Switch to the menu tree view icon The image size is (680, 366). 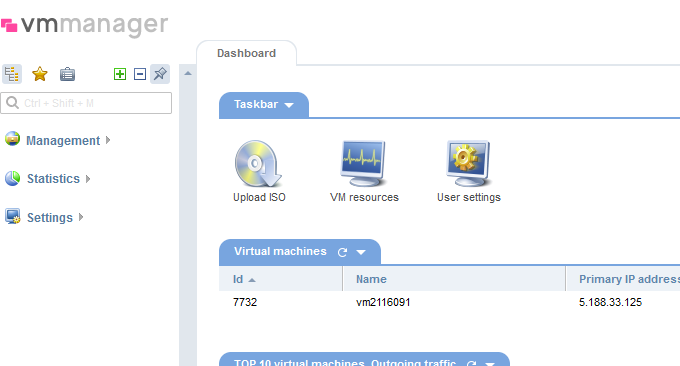(12, 74)
